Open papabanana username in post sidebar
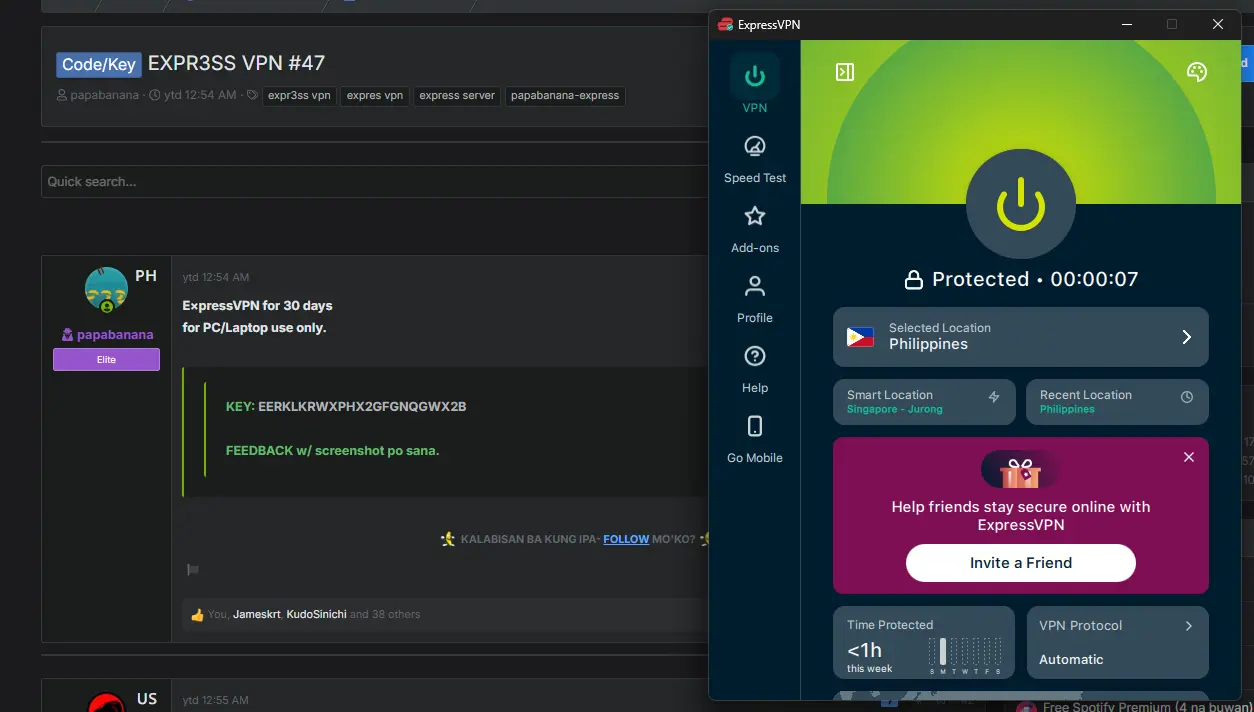This screenshot has width=1254, height=712. (115, 335)
